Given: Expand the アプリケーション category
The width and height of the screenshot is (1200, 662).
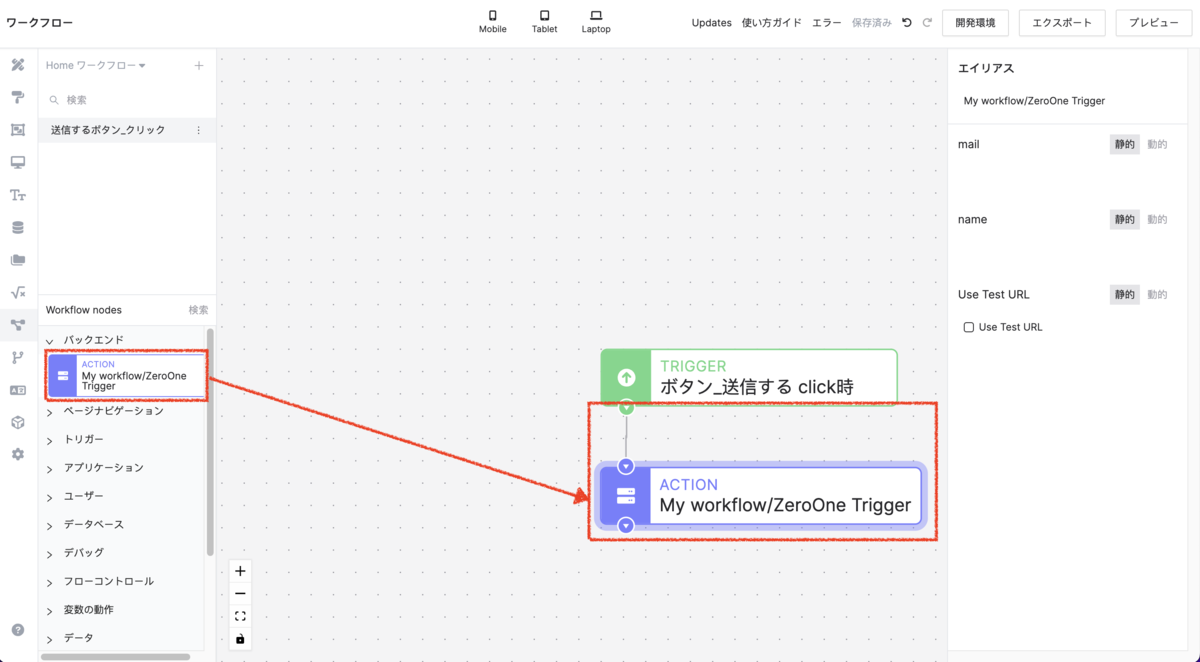Looking at the screenshot, I should (x=49, y=469).
